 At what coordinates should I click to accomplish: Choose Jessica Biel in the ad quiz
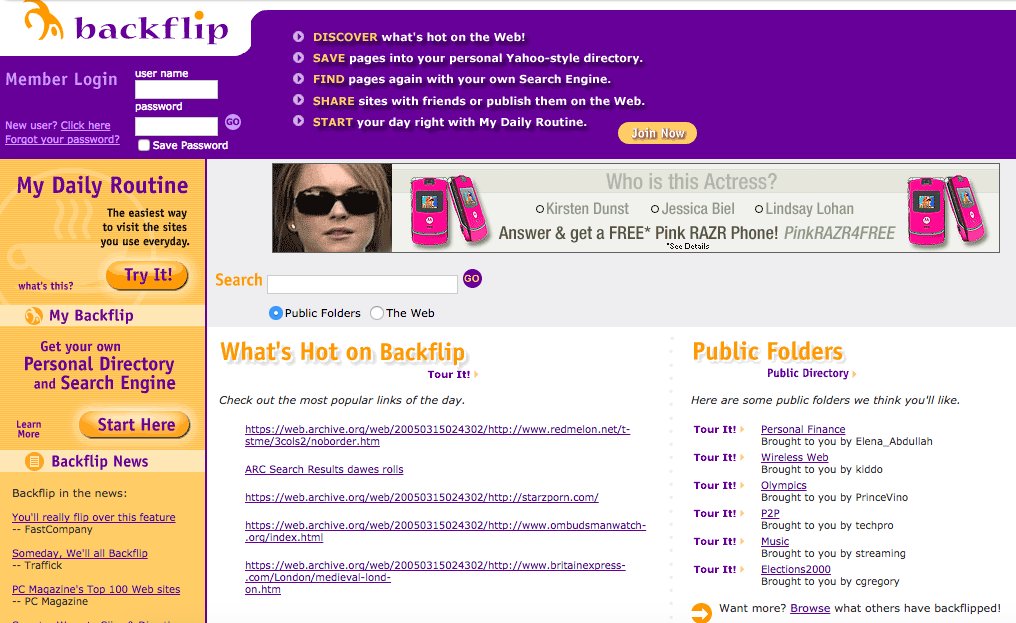coord(655,209)
